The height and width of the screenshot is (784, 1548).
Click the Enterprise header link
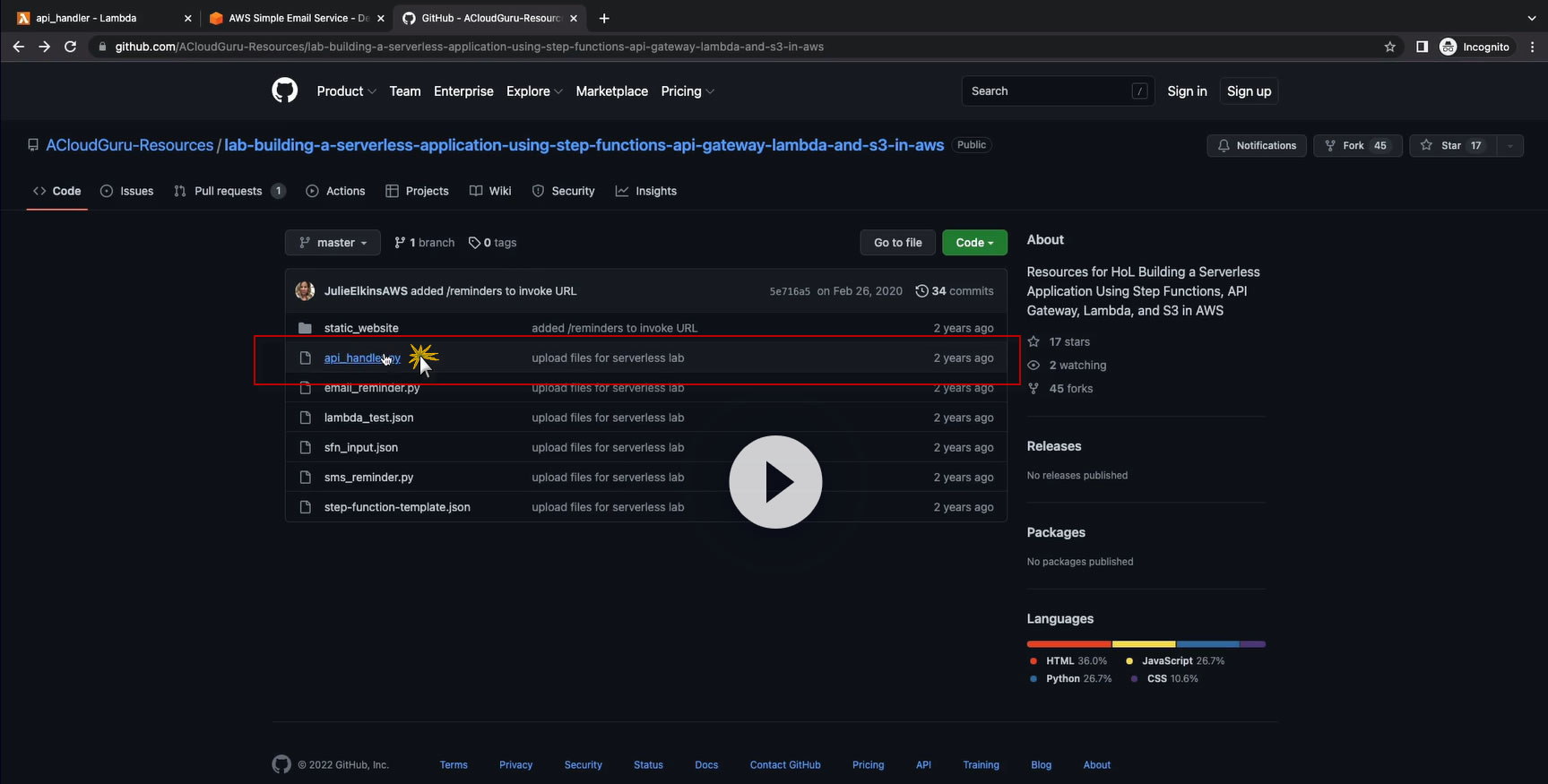463,91
